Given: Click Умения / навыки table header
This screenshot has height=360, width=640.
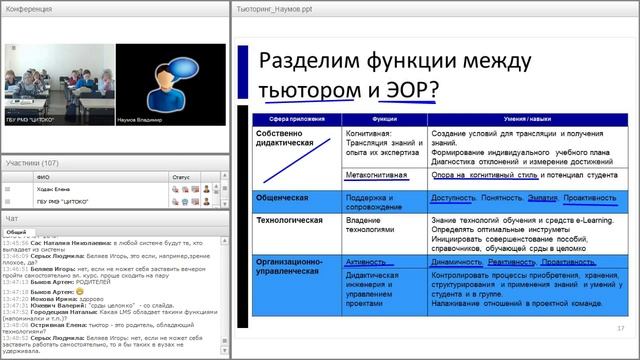Looking at the screenshot, I should pos(527,119).
